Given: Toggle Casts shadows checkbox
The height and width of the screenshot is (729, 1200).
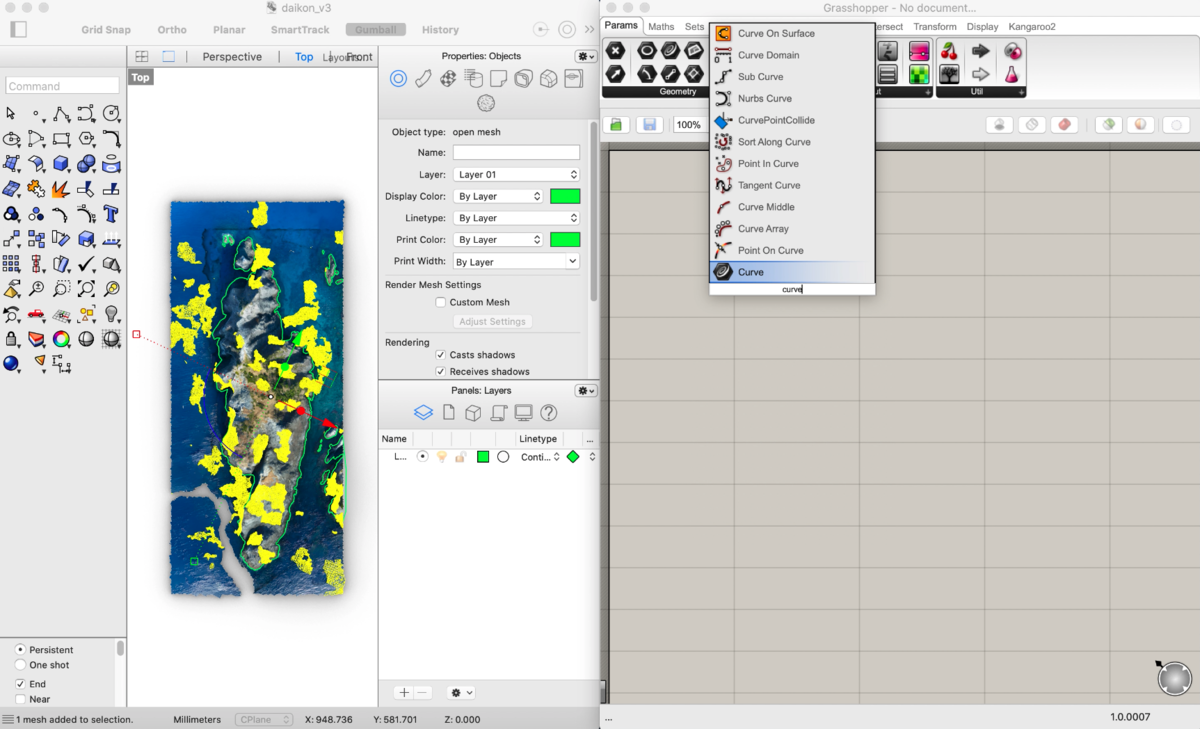Looking at the screenshot, I should click(x=440, y=355).
